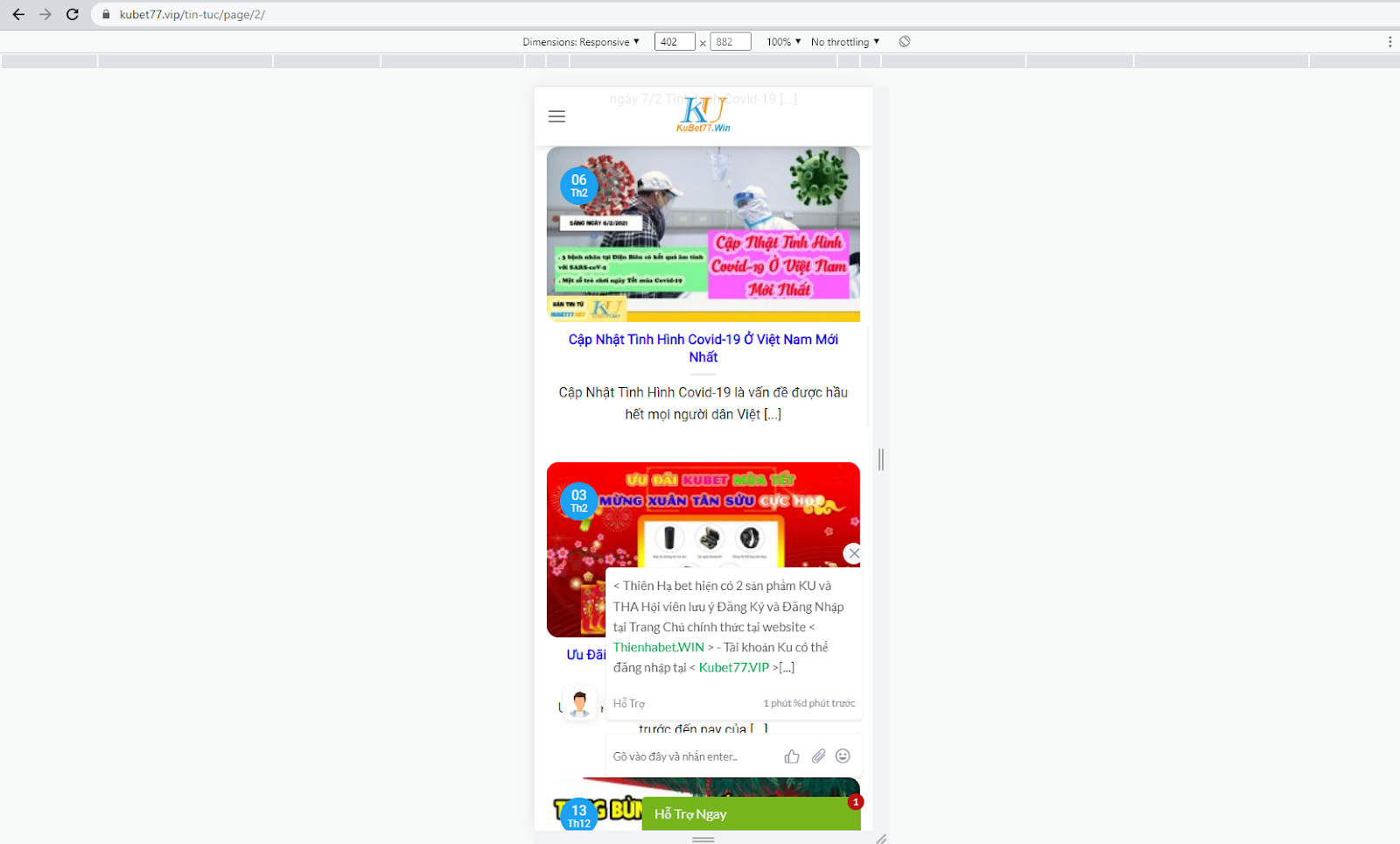Edit the viewport width field 402
The width and height of the screenshot is (1400, 844).
coord(675,42)
